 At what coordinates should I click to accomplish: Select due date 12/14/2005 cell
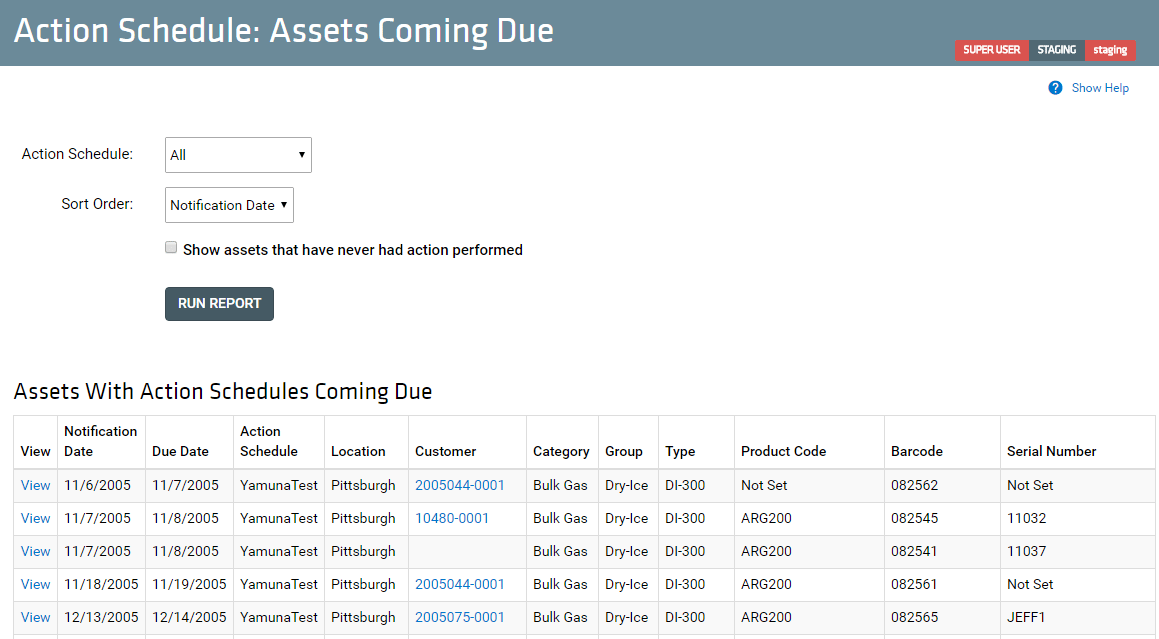click(189, 617)
